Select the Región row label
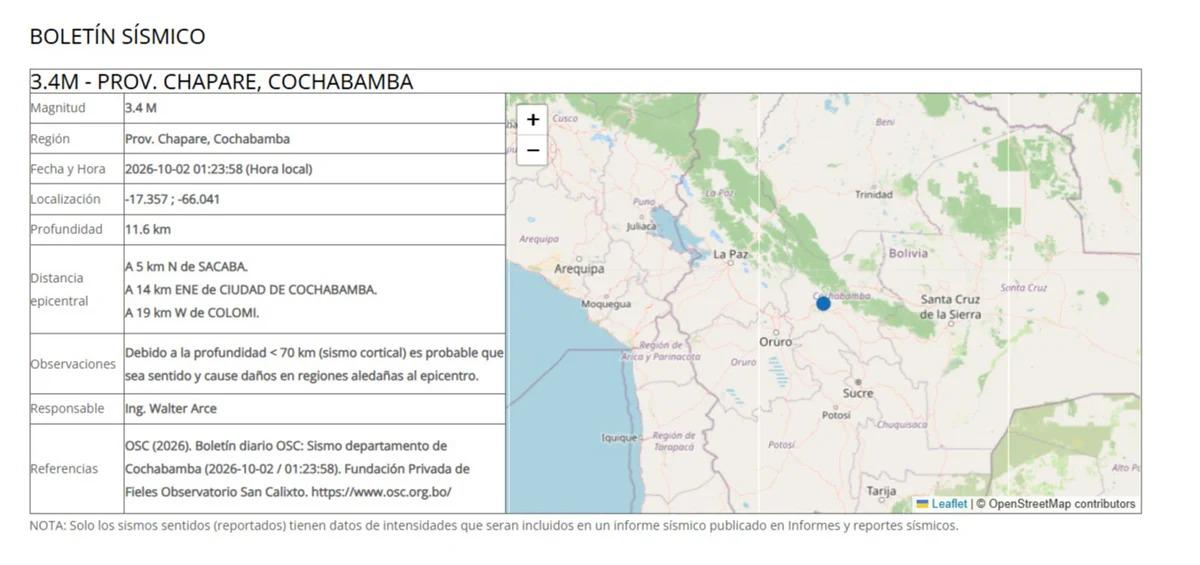The image size is (1200, 565). [50, 139]
